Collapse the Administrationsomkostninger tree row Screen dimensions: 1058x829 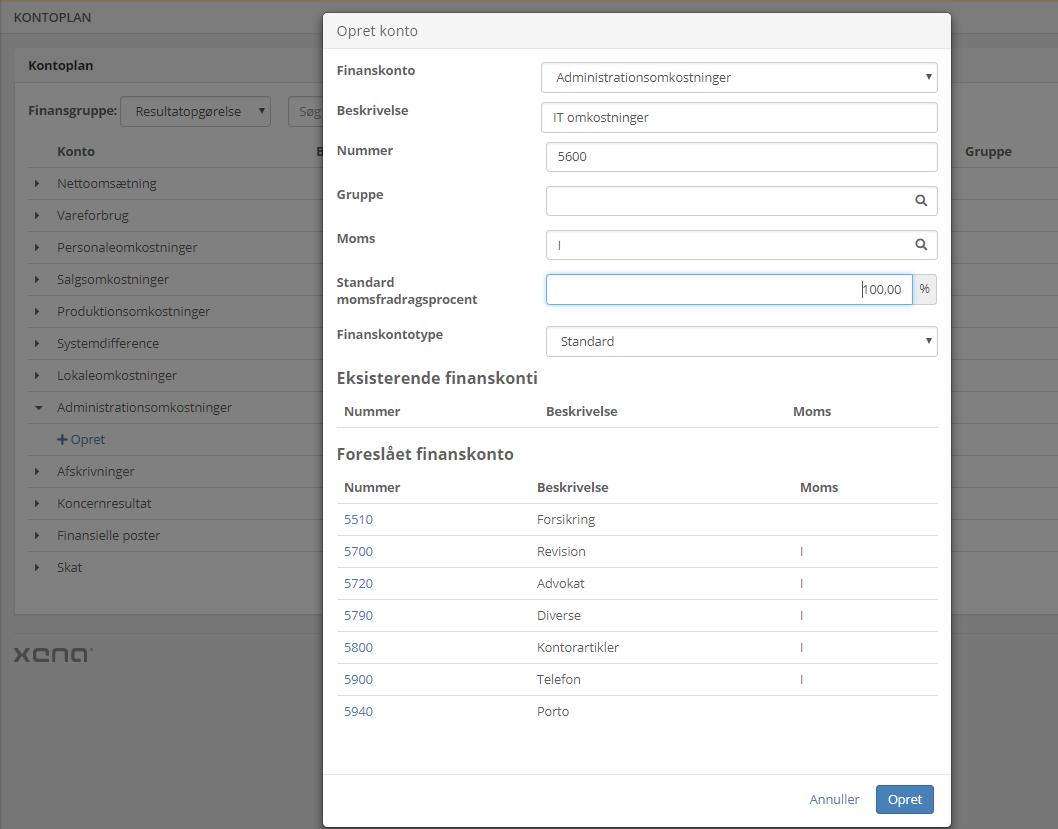click(37, 408)
